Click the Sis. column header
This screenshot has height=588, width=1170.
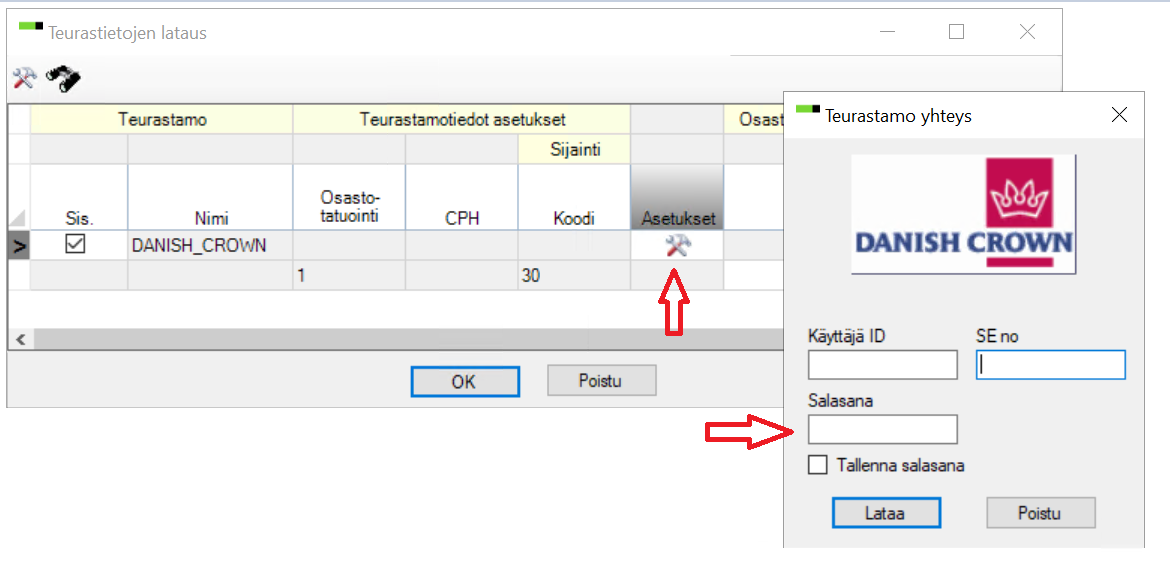(78, 197)
